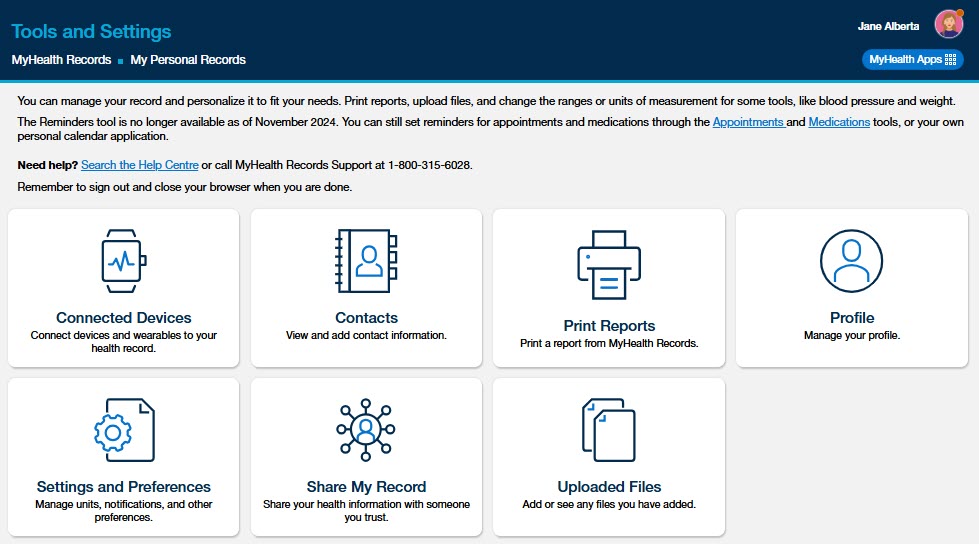979x544 pixels.
Task: Click the Print Reports printer icon
Action: 609,264
